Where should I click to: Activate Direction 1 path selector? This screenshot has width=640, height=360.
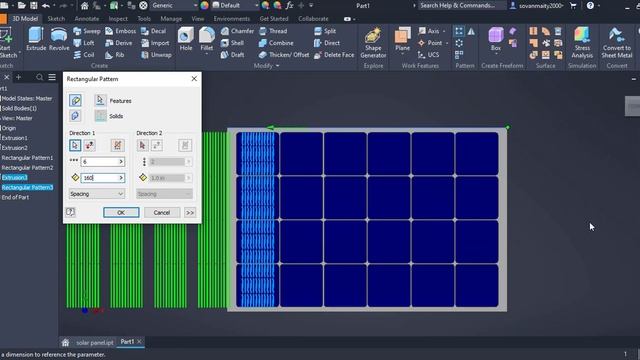[75, 145]
